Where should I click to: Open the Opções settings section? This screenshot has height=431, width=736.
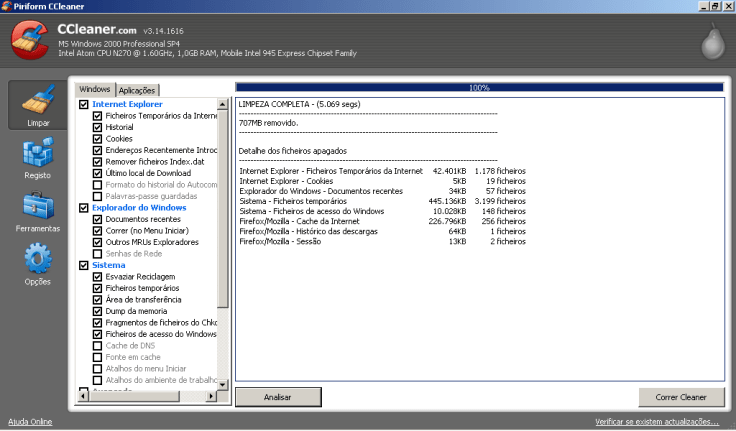[x=37, y=265]
